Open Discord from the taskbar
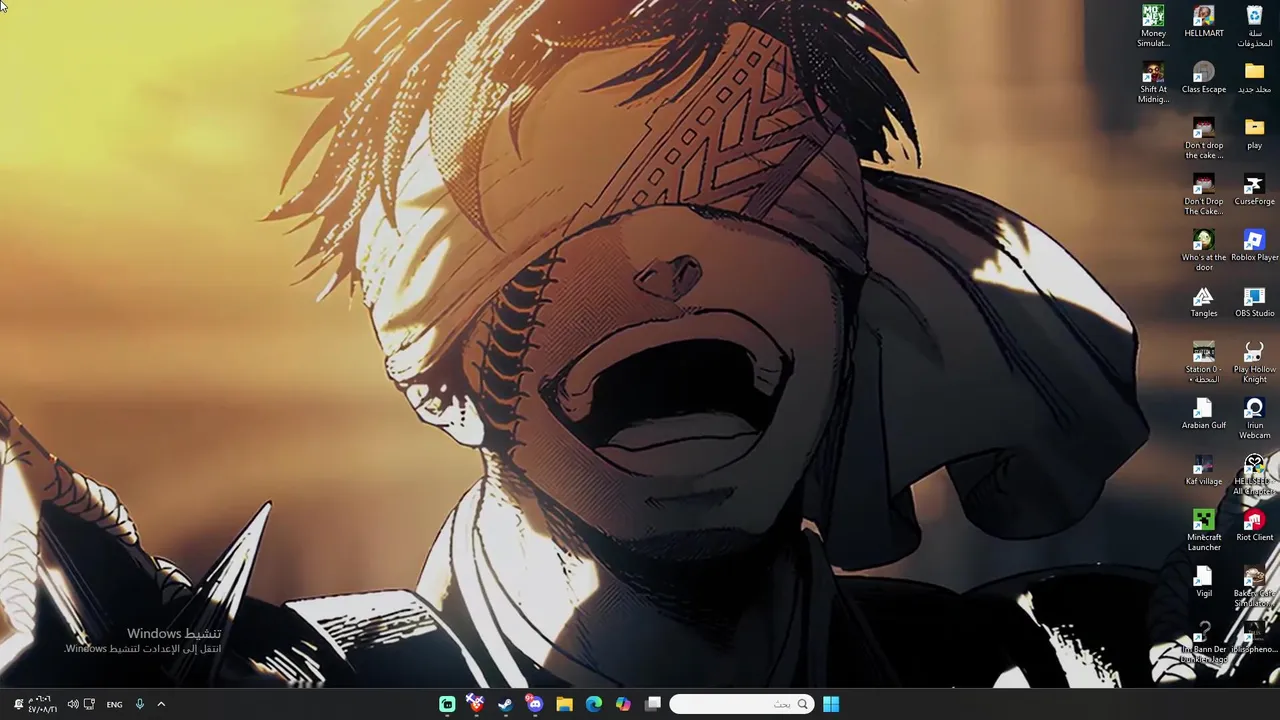Image resolution: width=1280 pixels, height=720 pixels. click(x=535, y=704)
